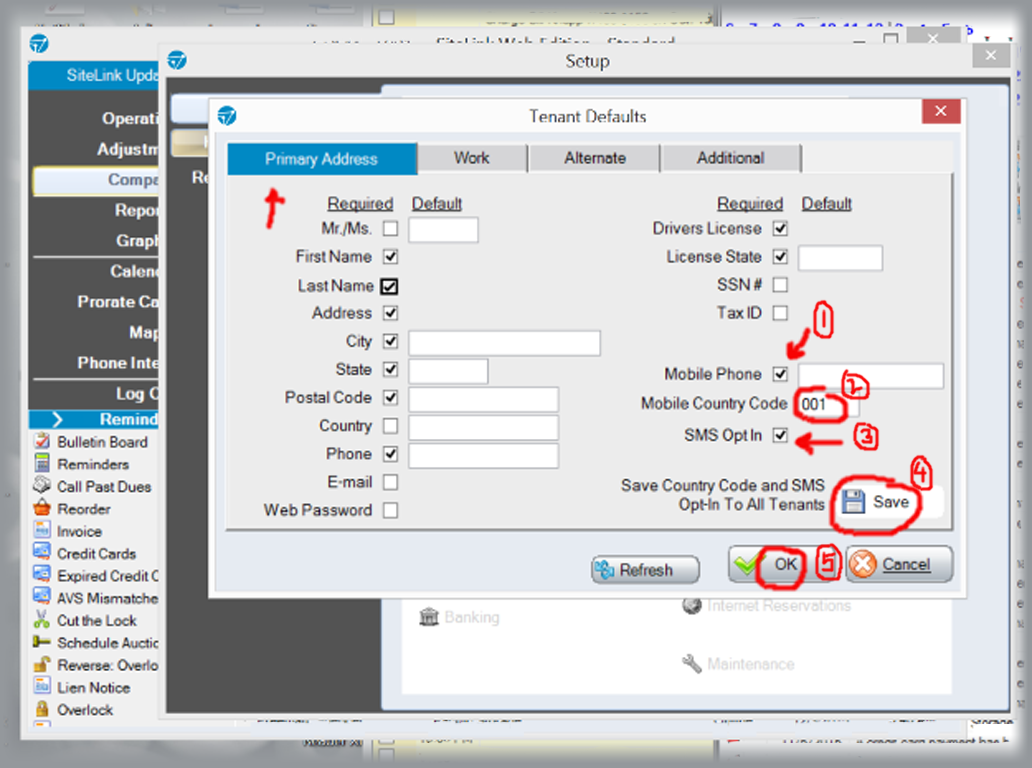
Task: Enable the SMS Opt In checkbox
Action: [x=780, y=436]
